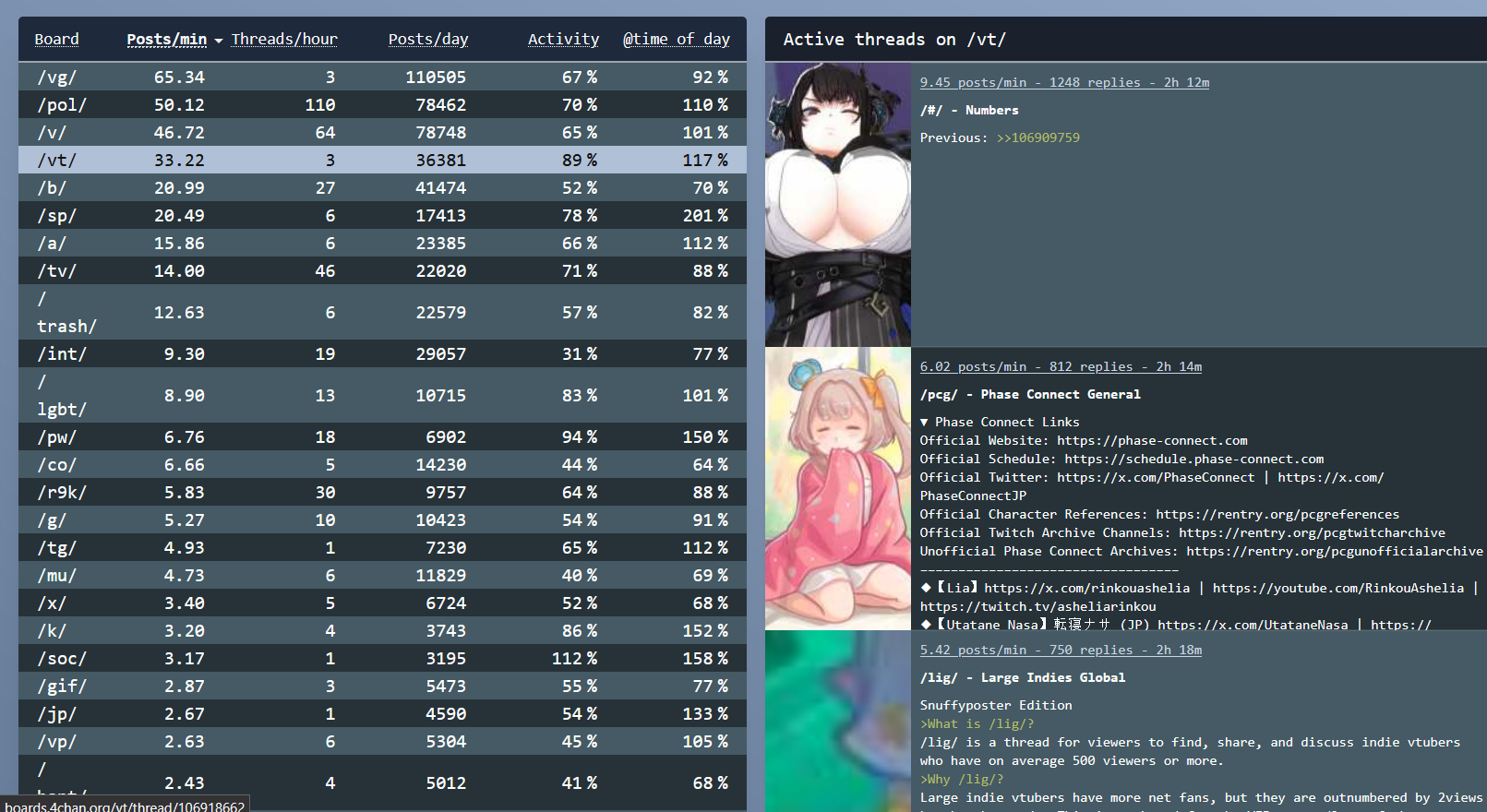Select the /k/ board row
This screenshot has width=1487, height=812.
[x=382, y=630]
